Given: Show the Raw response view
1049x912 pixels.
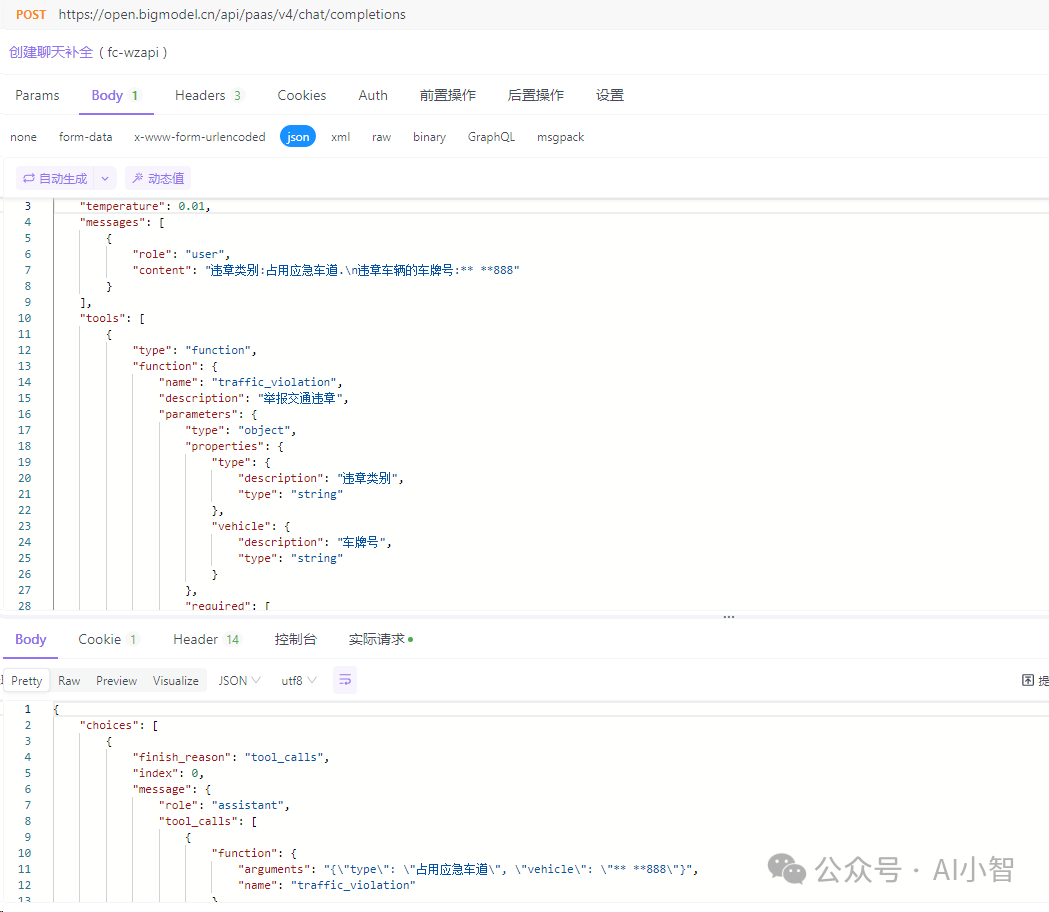Looking at the screenshot, I should pyautogui.click(x=69, y=680).
